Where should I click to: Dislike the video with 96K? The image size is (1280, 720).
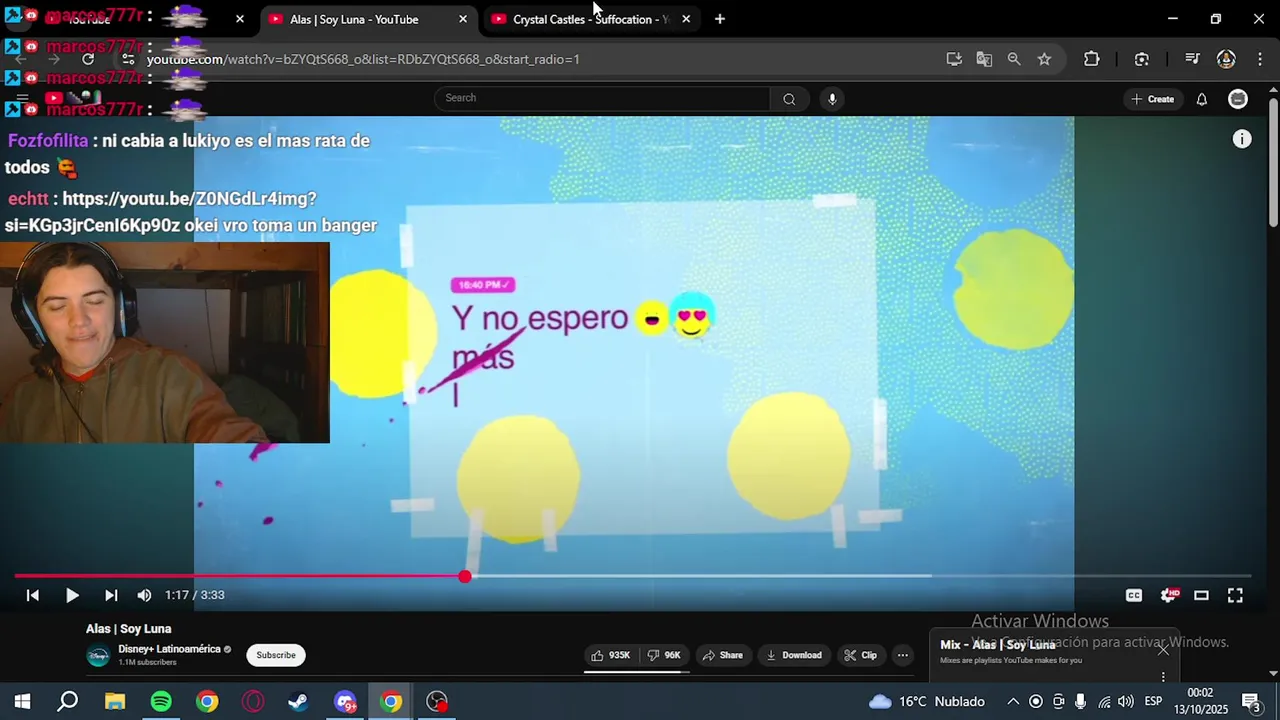point(664,655)
